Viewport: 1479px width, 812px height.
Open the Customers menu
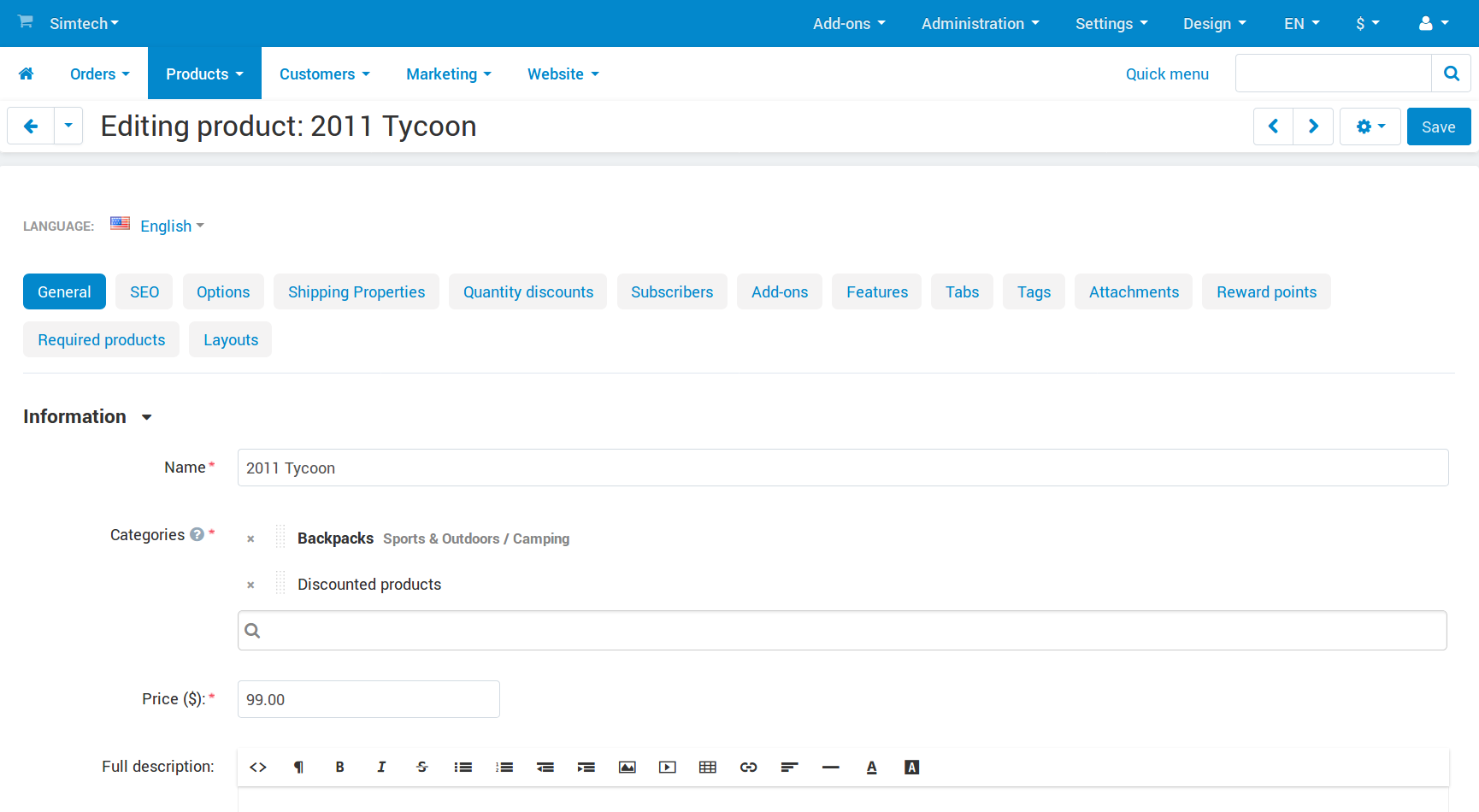click(x=325, y=74)
